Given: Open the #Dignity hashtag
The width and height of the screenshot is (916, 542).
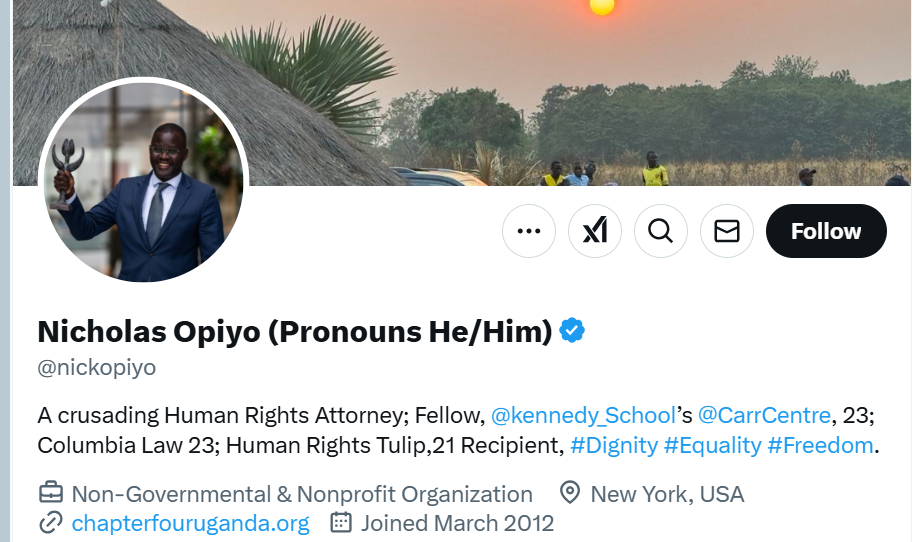Looking at the screenshot, I should pos(613,445).
